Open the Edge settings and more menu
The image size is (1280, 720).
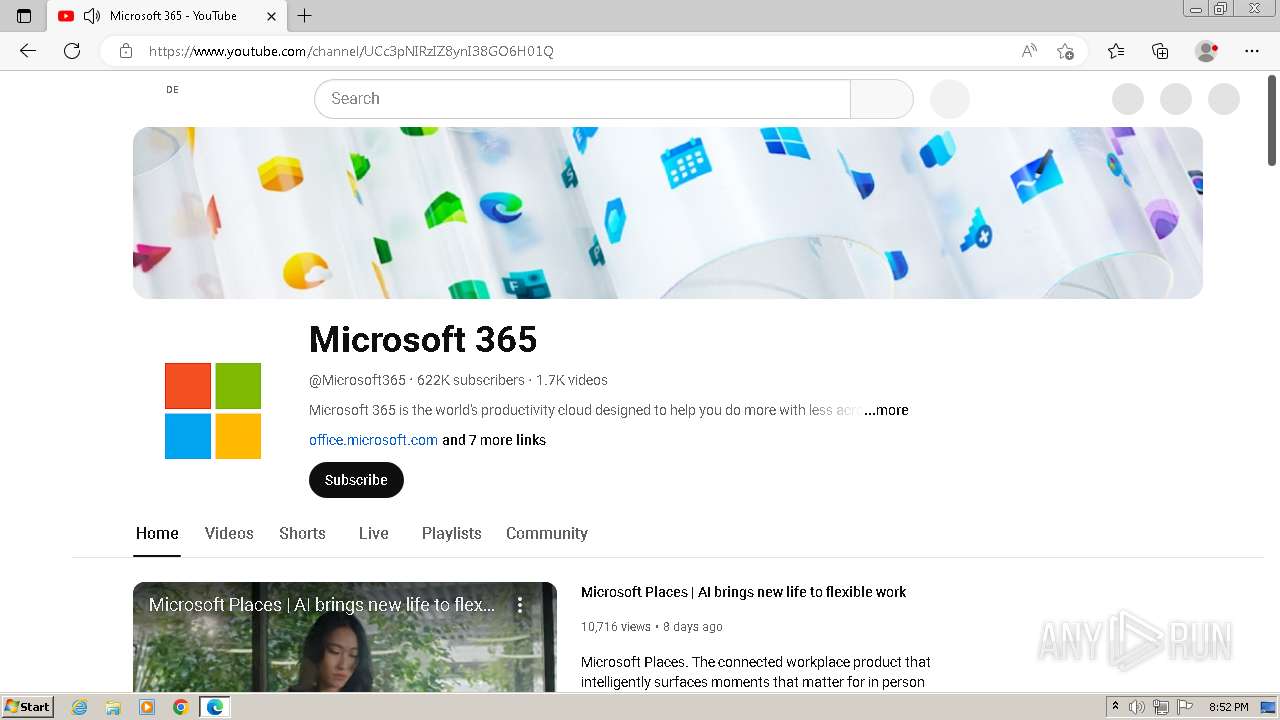coord(1252,51)
